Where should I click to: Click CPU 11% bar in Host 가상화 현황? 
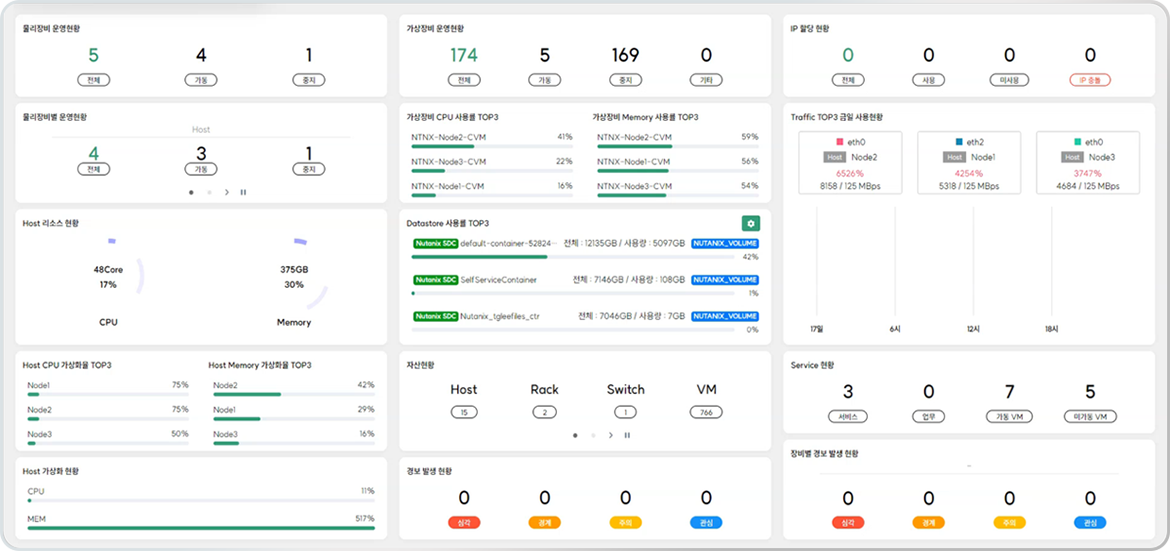201,501
